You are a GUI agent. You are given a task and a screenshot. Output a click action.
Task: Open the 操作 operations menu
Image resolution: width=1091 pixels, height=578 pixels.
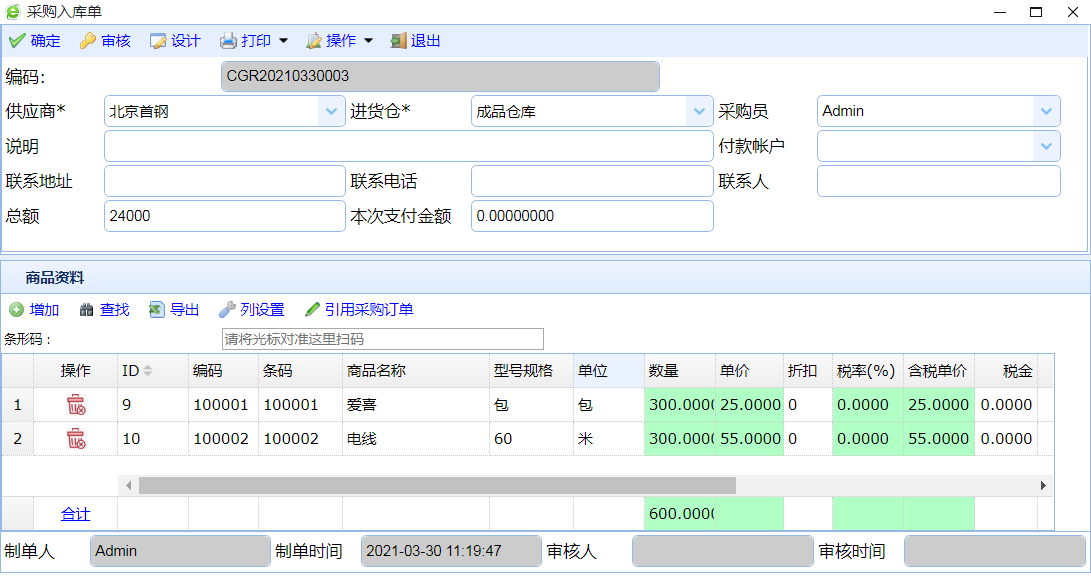point(339,41)
